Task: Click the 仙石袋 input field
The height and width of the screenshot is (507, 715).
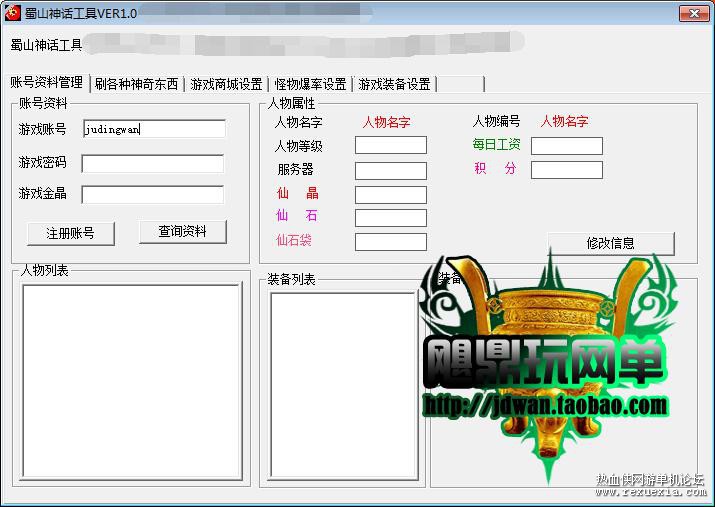Action: pyautogui.click(x=391, y=242)
